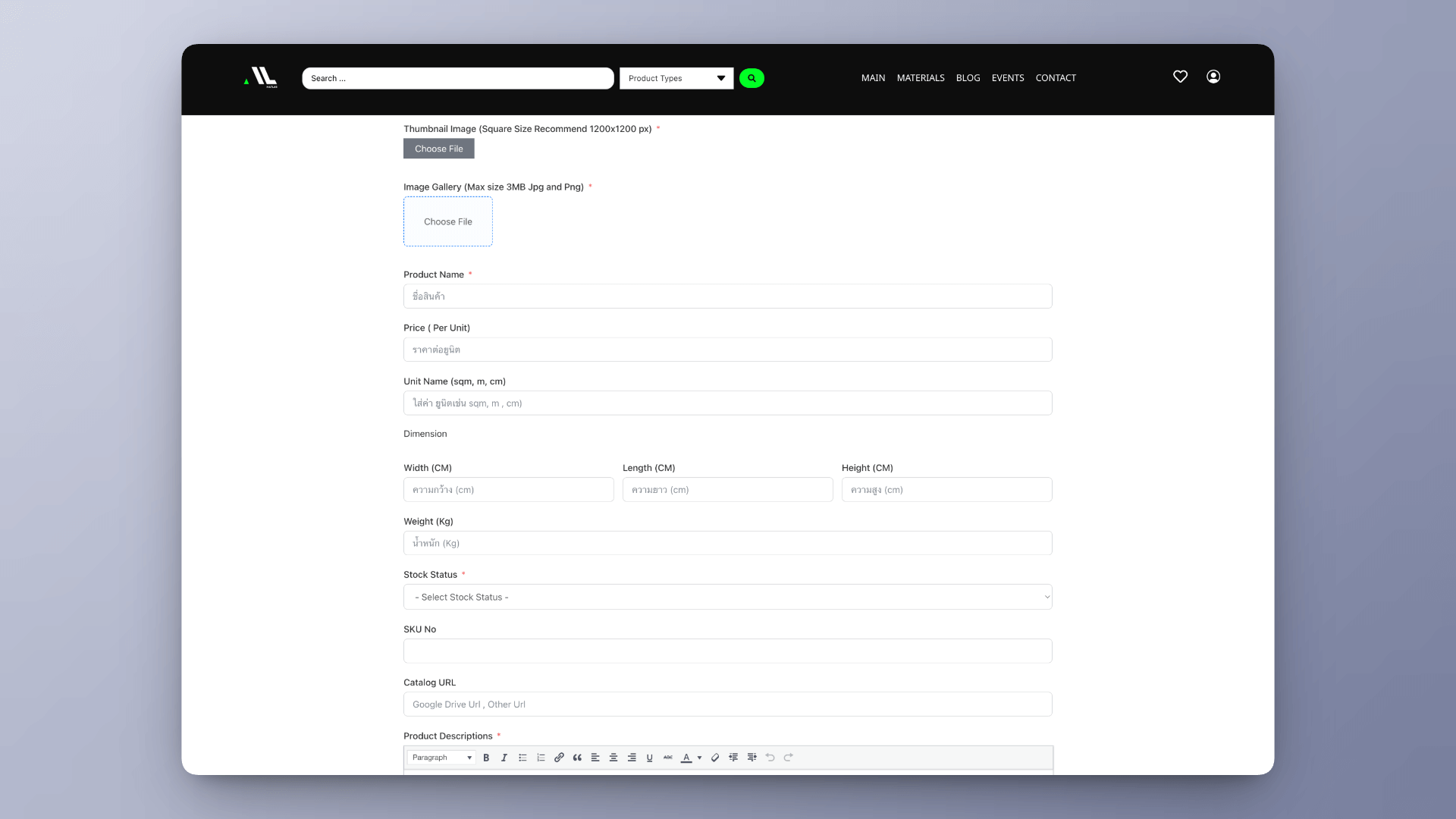This screenshot has width=1456, height=819.
Task: Click Choose File for thumbnail image
Action: click(438, 149)
